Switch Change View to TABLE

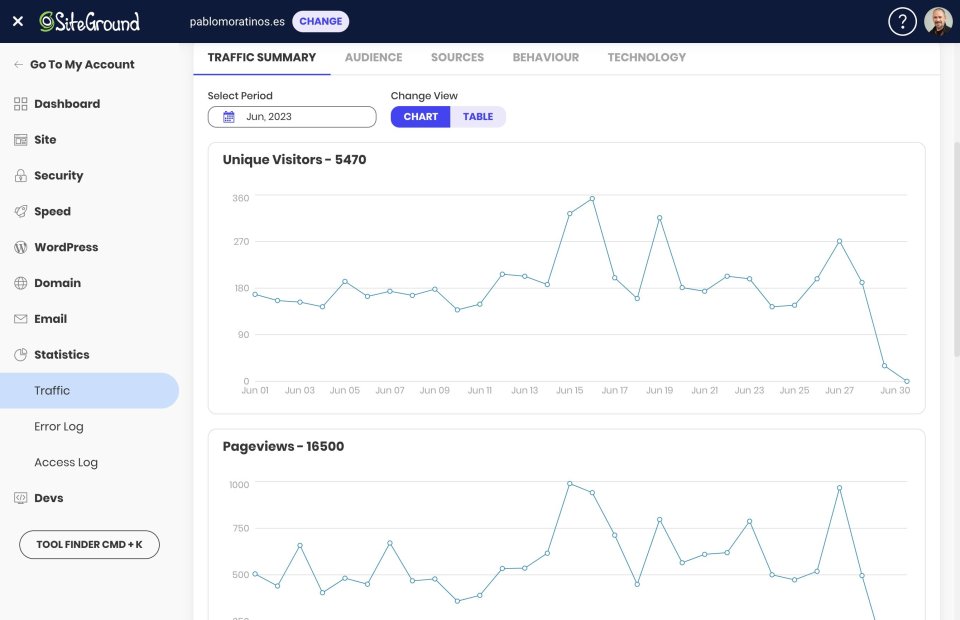tap(478, 116)
